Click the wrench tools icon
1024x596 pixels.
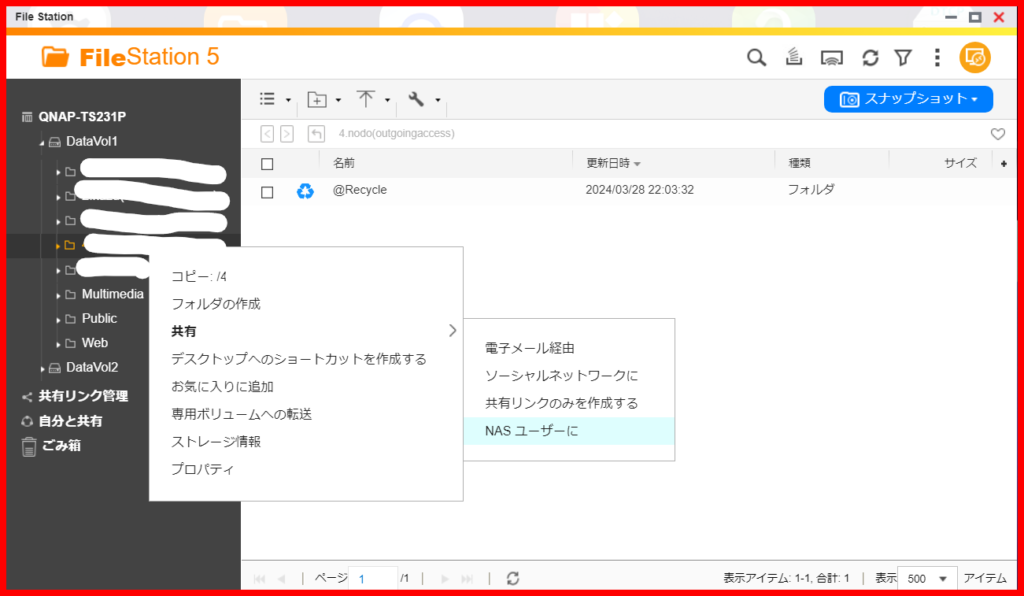pos(416,99)
